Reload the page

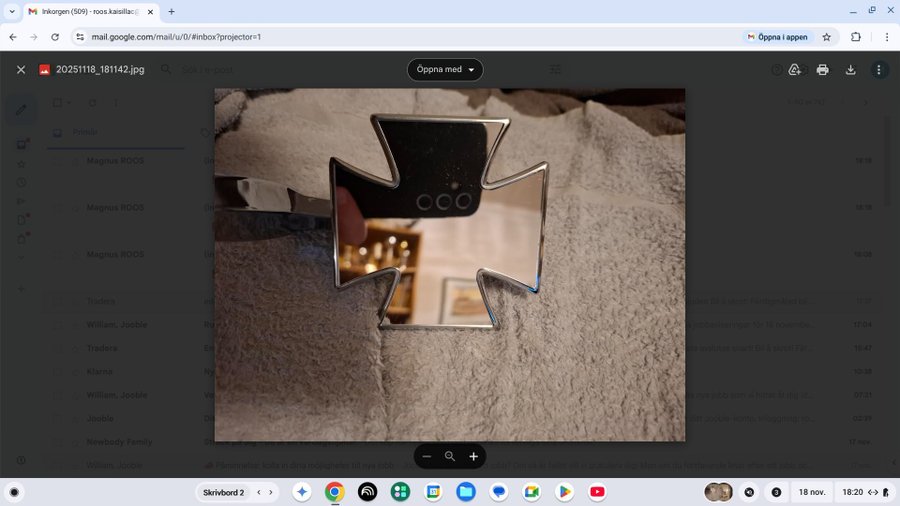tap(55, 37)
